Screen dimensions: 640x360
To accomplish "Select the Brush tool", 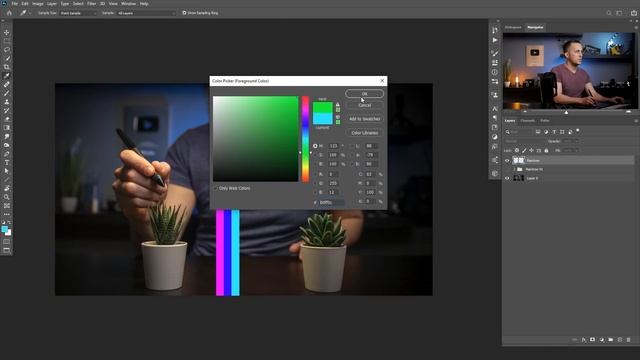I will pos(7,93).
